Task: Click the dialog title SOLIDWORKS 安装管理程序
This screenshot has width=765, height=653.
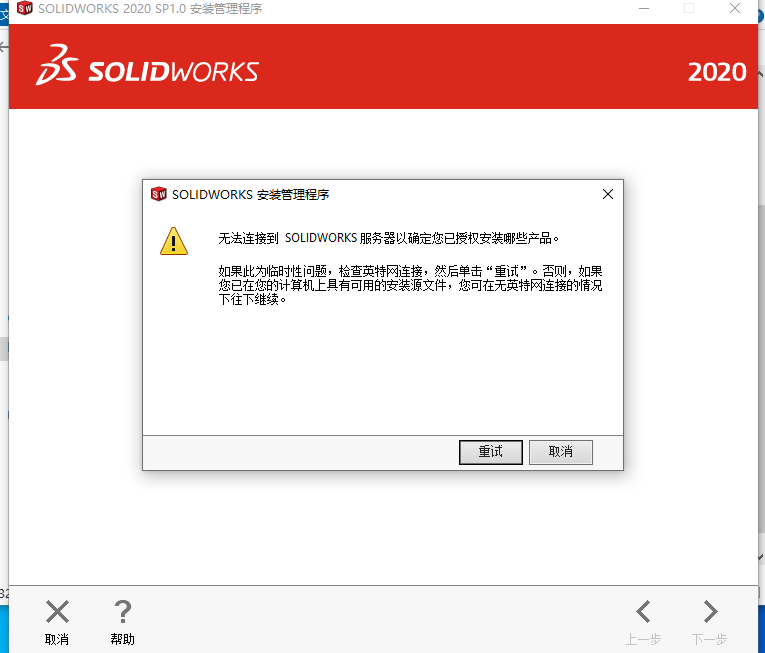Action: (x=250, y=195)
